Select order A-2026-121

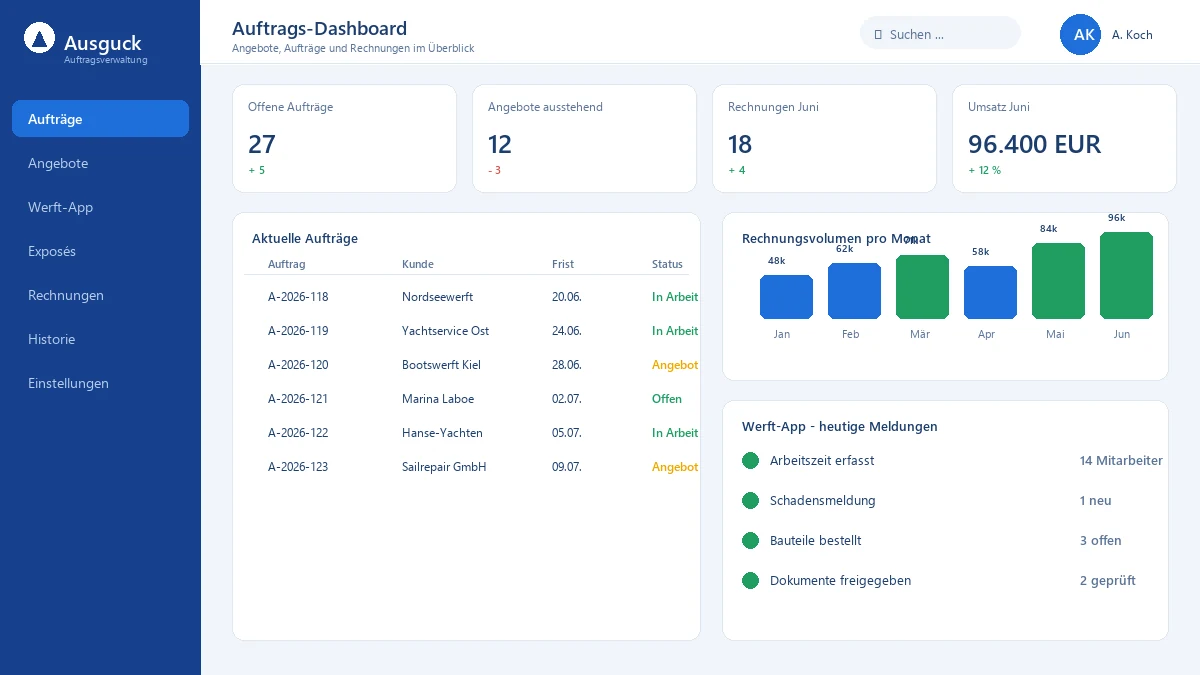pos(298,399)
